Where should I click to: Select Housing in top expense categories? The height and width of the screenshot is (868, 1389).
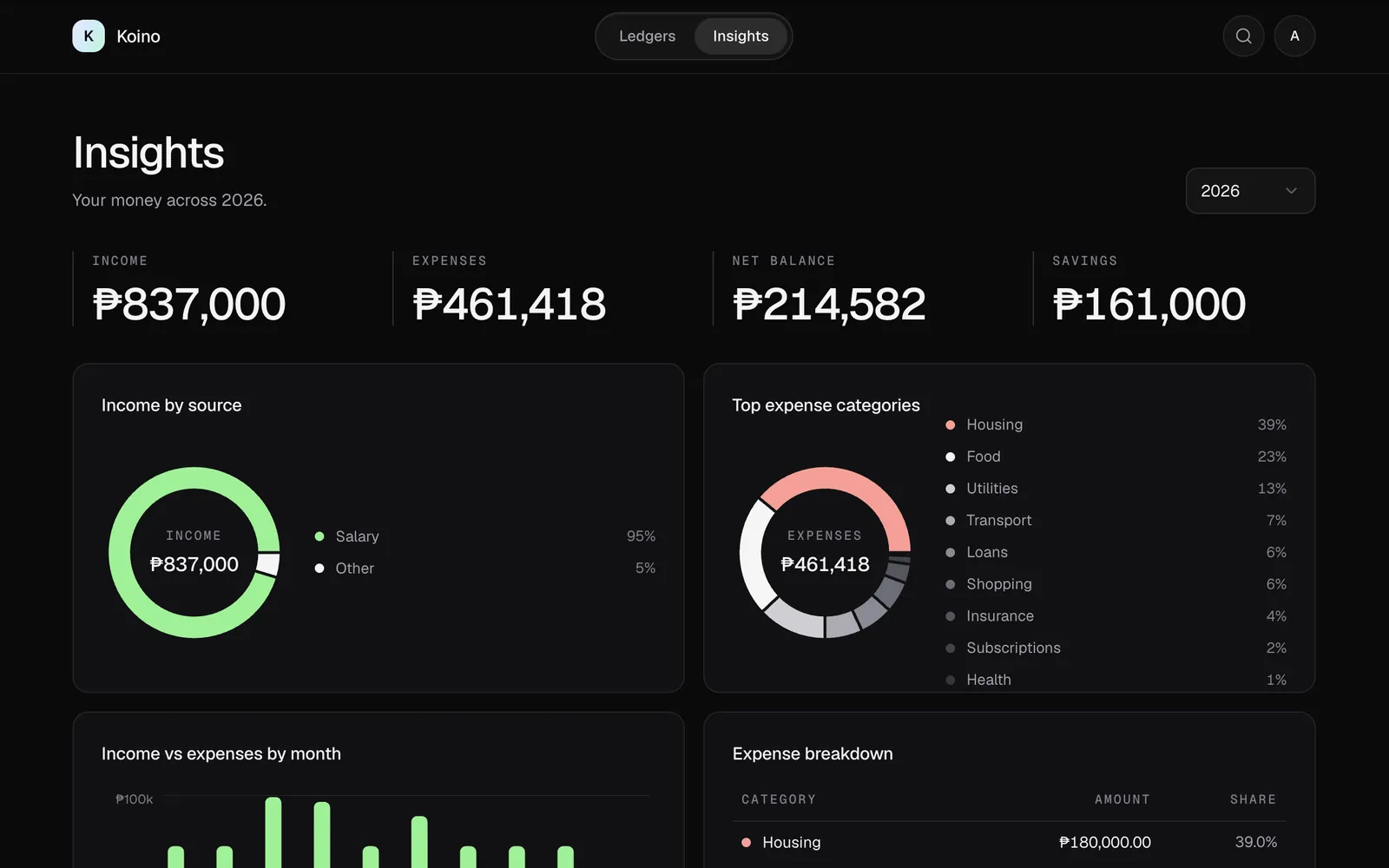(x=1116, y=425)
